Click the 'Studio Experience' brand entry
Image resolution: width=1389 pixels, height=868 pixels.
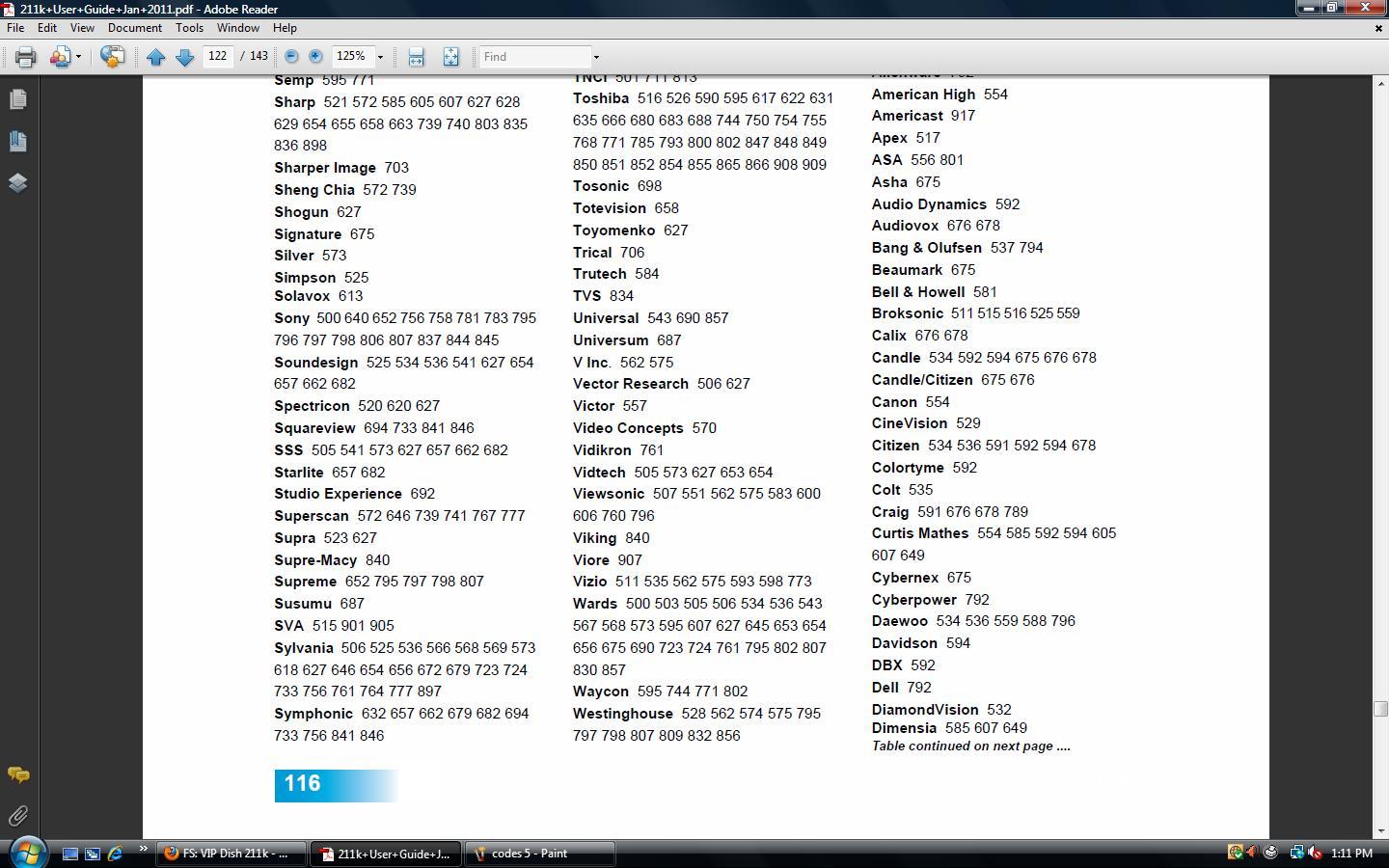(338, 494)
